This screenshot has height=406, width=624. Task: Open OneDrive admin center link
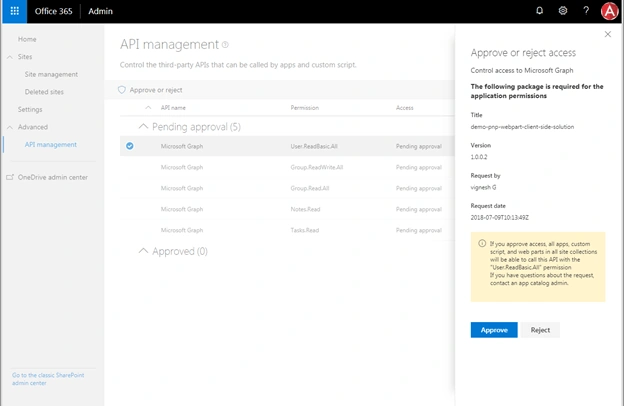(x=53, y=177)
